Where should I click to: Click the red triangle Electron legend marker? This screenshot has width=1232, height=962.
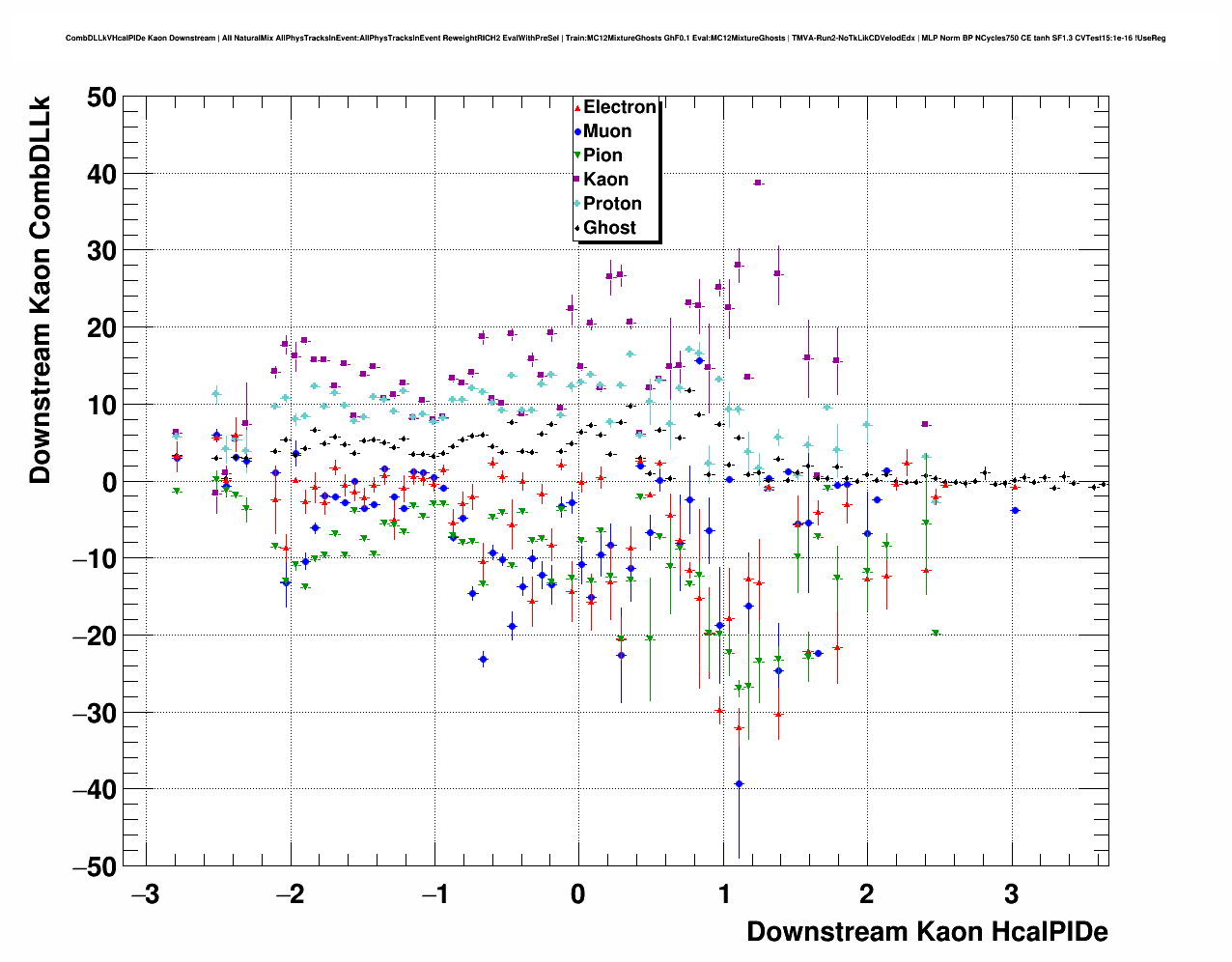pos(577,108)
